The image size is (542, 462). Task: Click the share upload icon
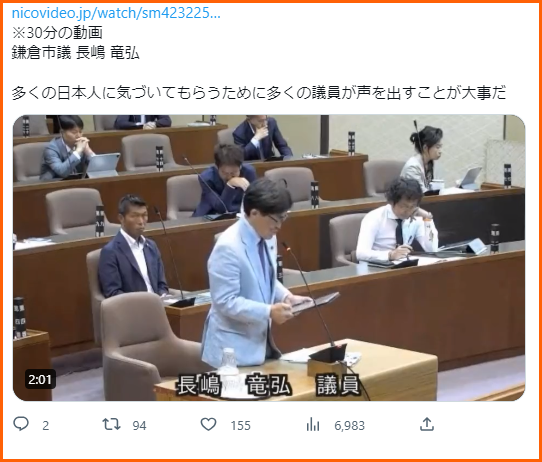click(427, 424)
